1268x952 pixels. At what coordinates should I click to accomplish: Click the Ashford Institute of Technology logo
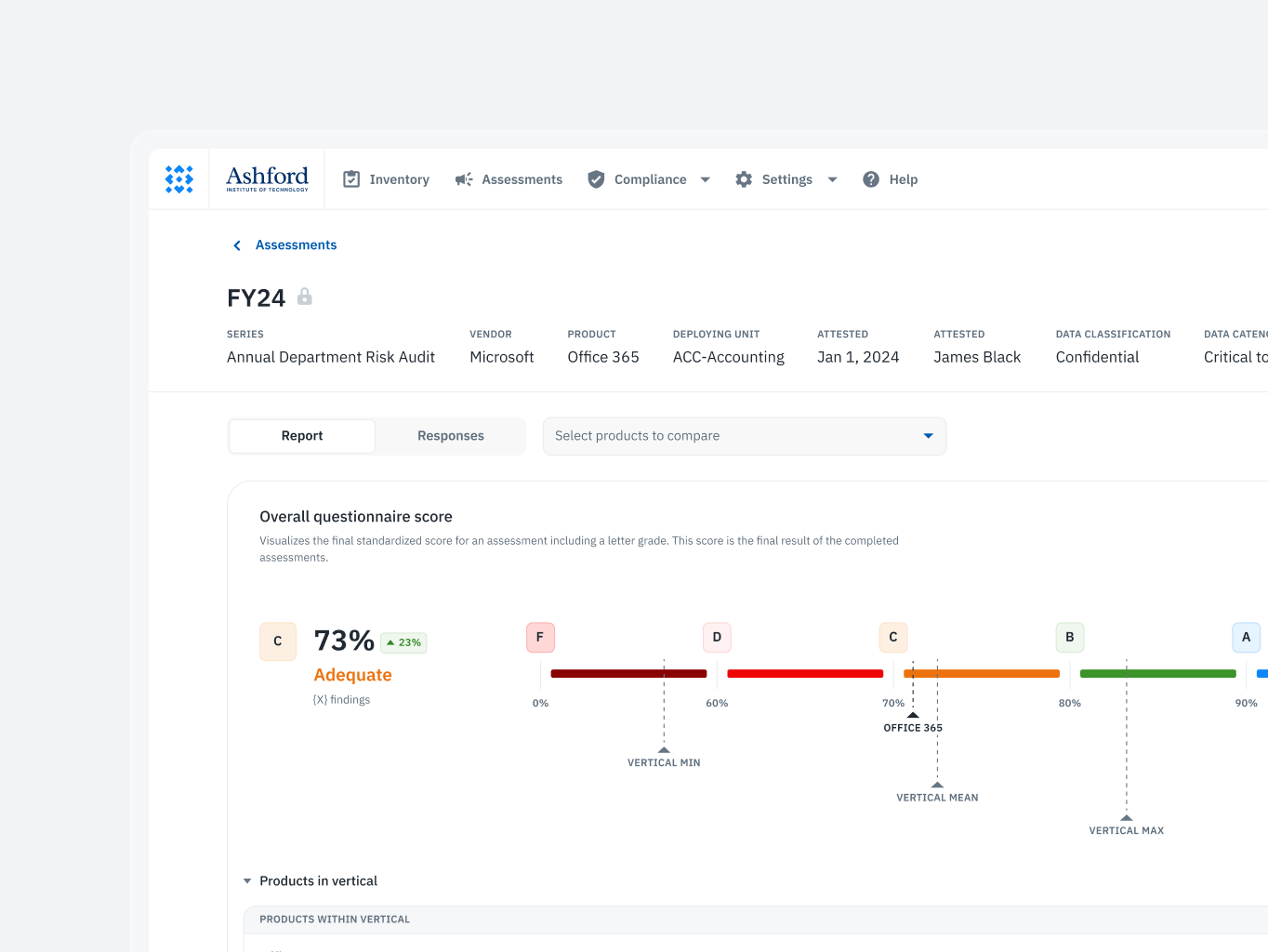pos(266,178)
